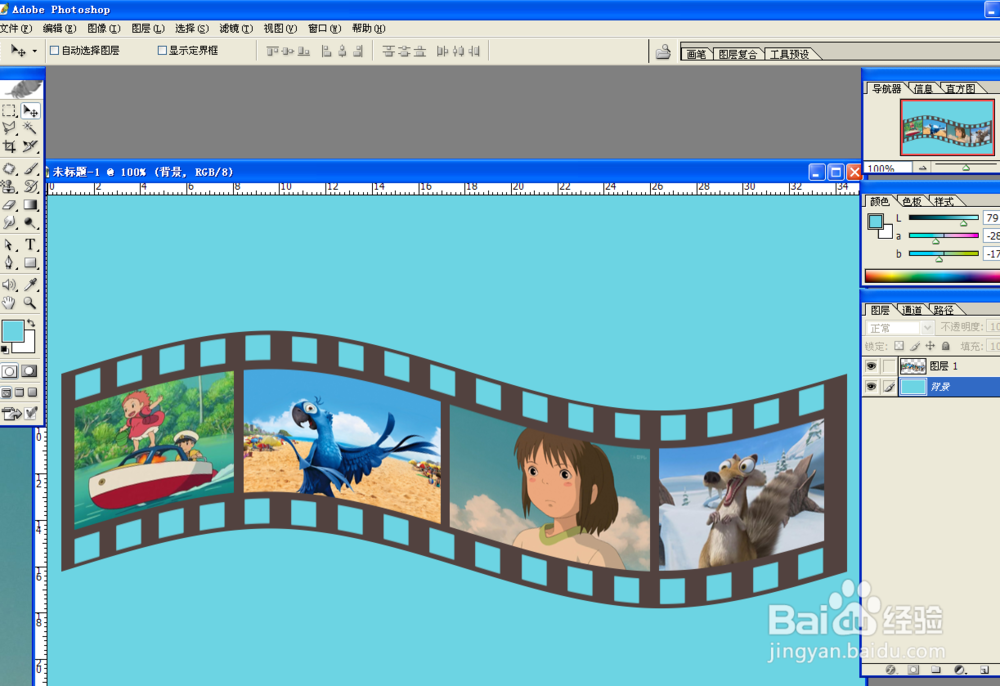Viewport: 1000px width, 686px height.
Task: Open 图层复合 tab in palette well
Action: tap(738, 54)
